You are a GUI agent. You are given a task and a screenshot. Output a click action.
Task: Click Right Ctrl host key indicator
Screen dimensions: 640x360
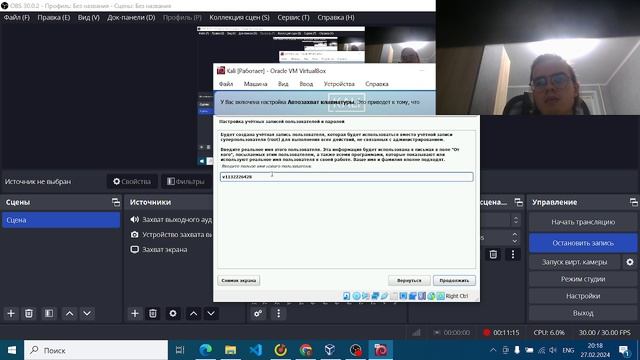pos(457,296)
